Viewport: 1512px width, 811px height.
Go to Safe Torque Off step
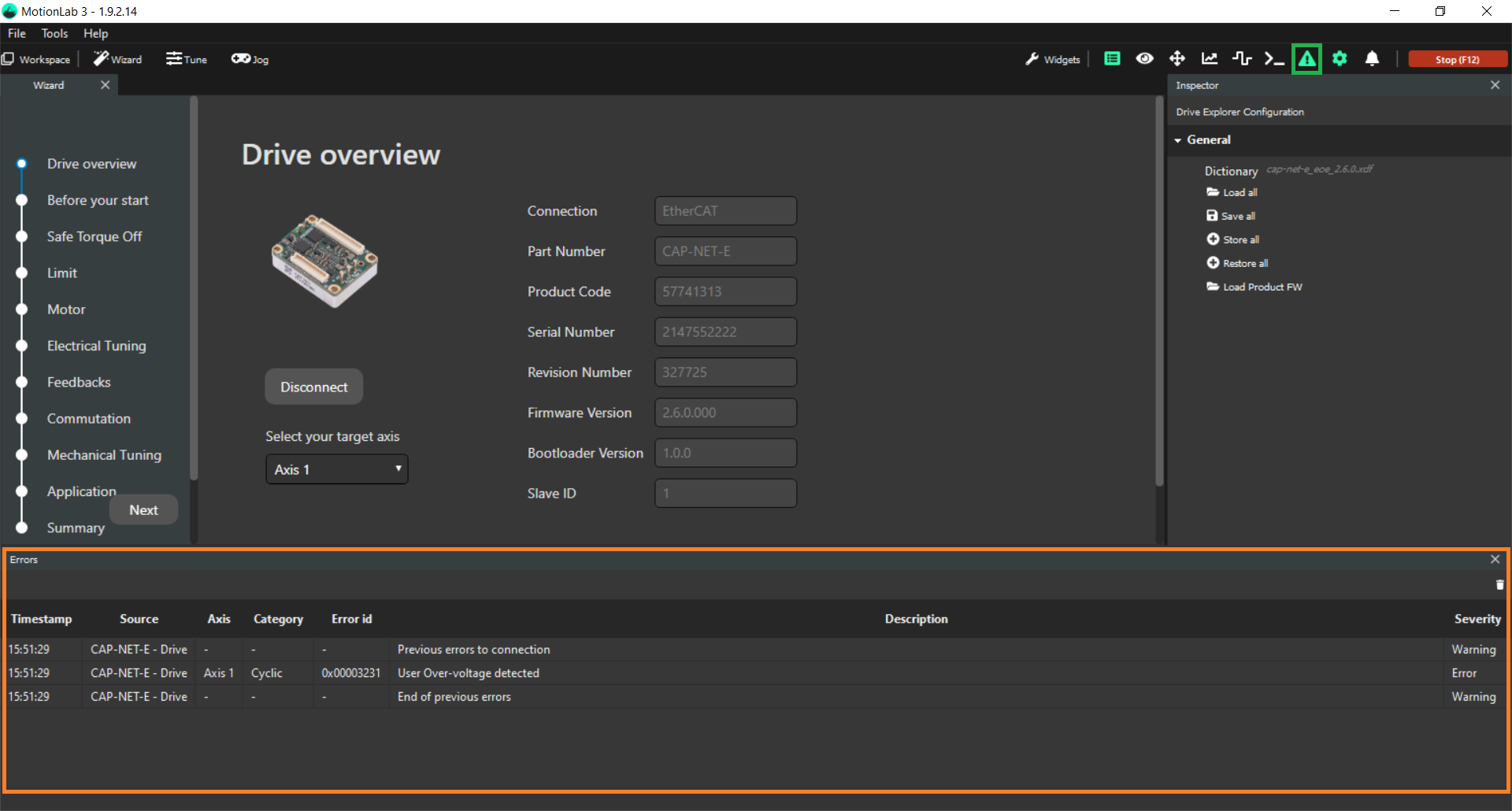click(94, 236)
